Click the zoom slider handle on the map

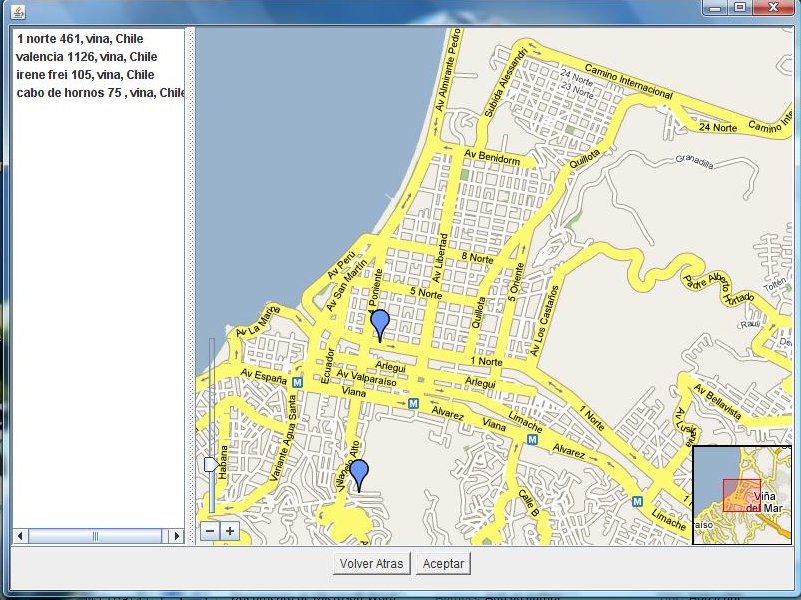(211, 464)
